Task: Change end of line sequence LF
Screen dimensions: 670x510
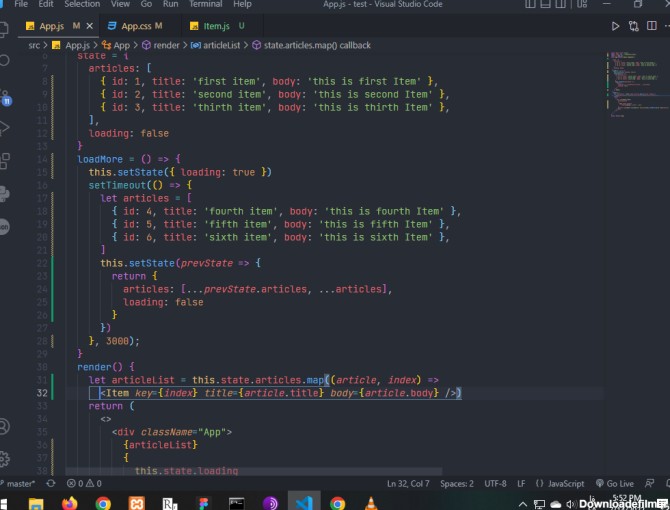Action: pos(521,484)
